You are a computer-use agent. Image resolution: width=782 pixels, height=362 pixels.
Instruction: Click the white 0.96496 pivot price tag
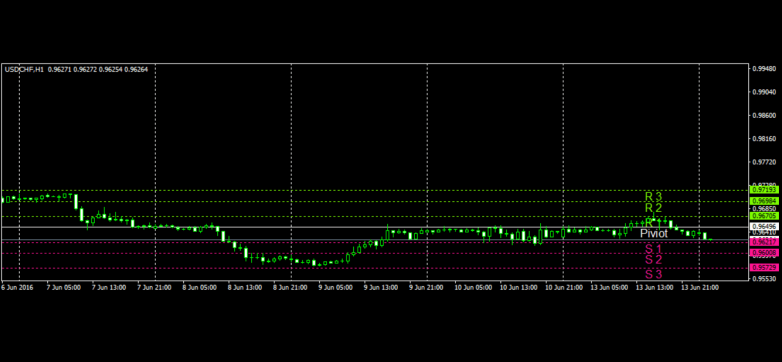point(764,226)
